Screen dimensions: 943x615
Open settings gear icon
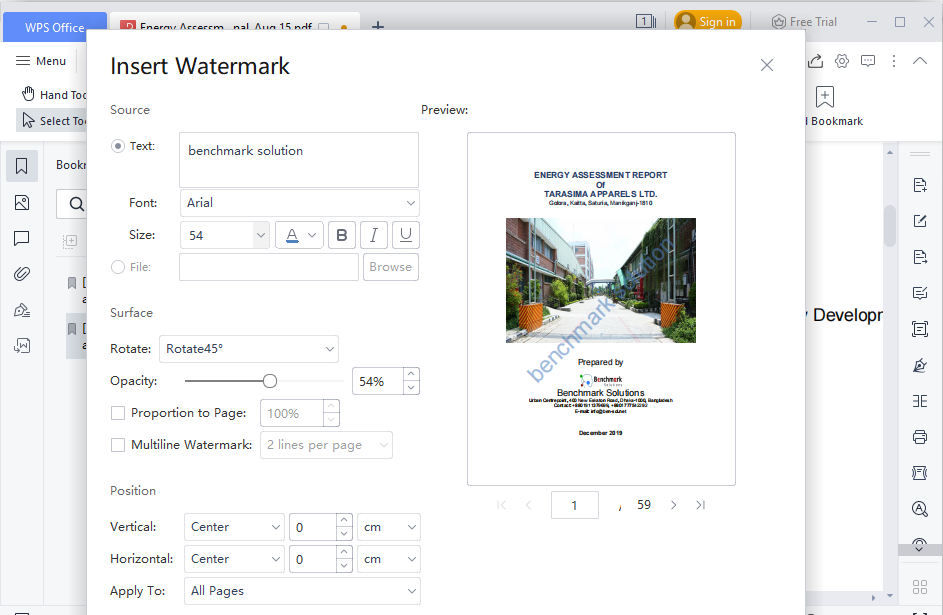point(842,61)
